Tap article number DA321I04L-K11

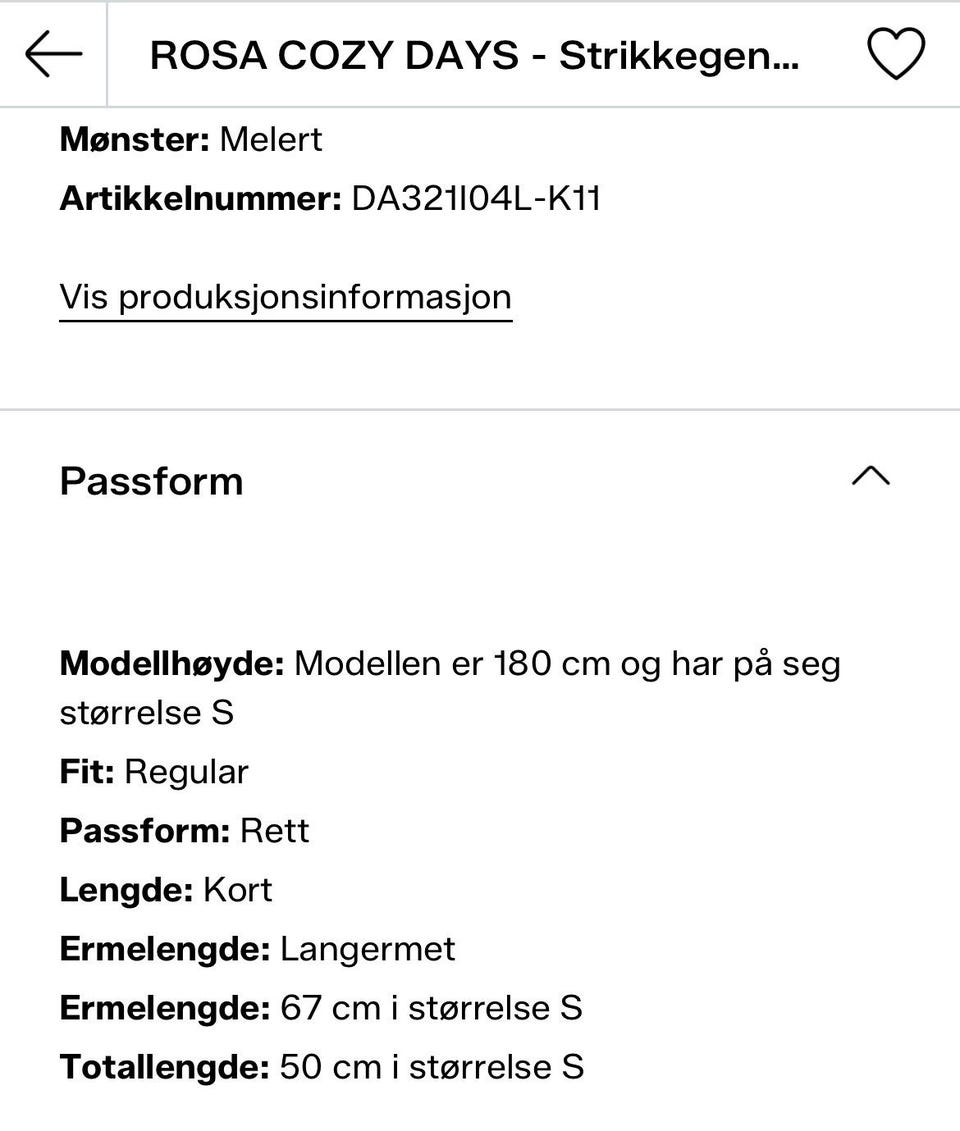click(475, 198)
